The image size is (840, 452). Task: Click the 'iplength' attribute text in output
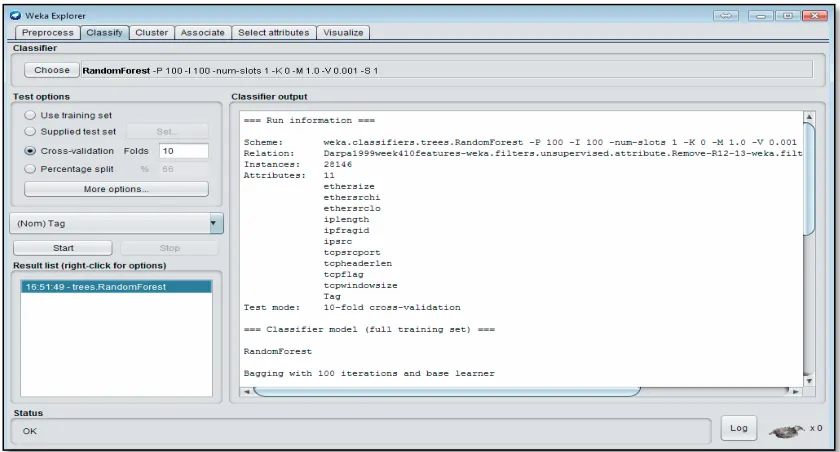346,219
